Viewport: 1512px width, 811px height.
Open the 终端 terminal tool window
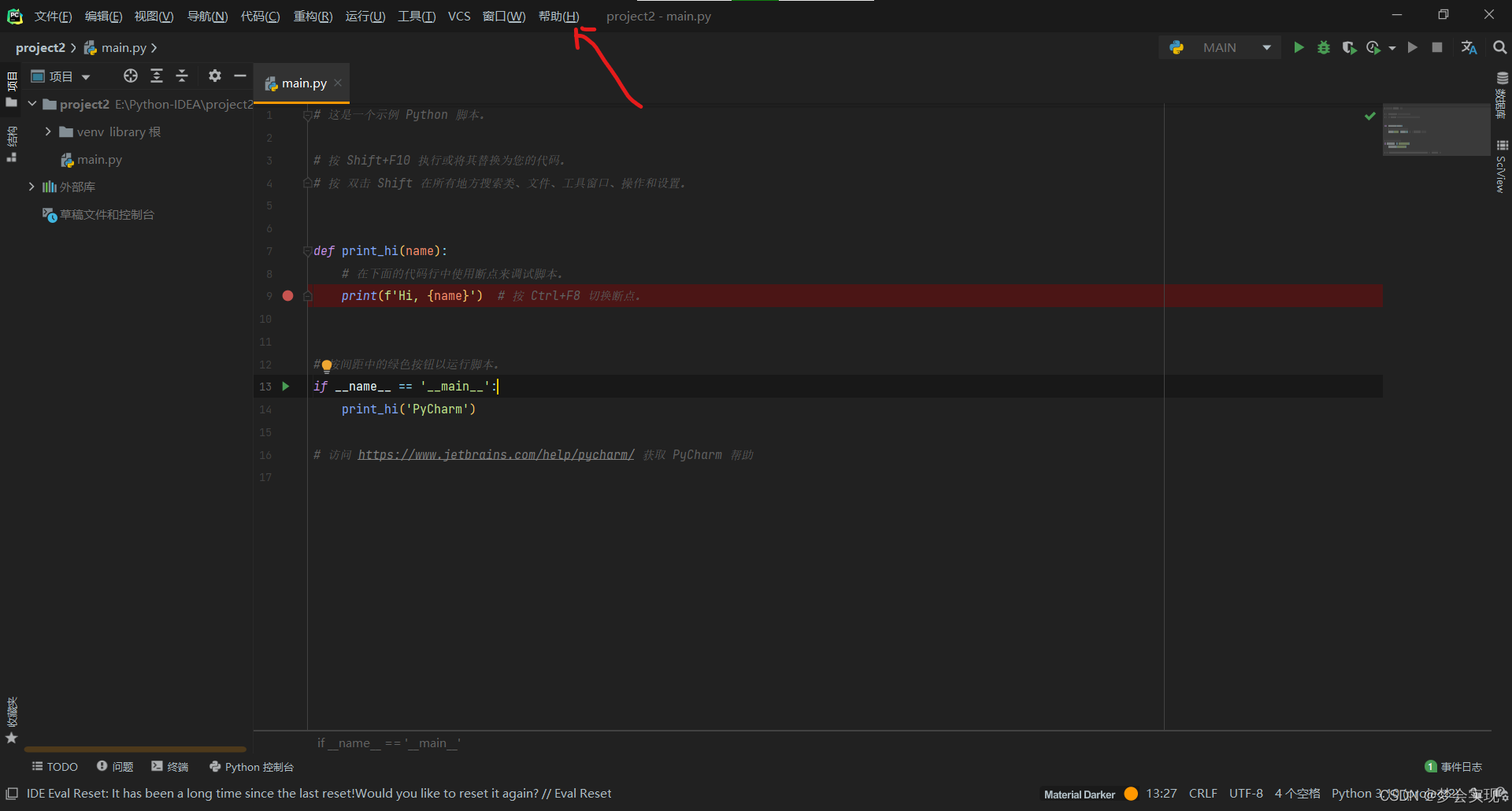pos(170,767)
